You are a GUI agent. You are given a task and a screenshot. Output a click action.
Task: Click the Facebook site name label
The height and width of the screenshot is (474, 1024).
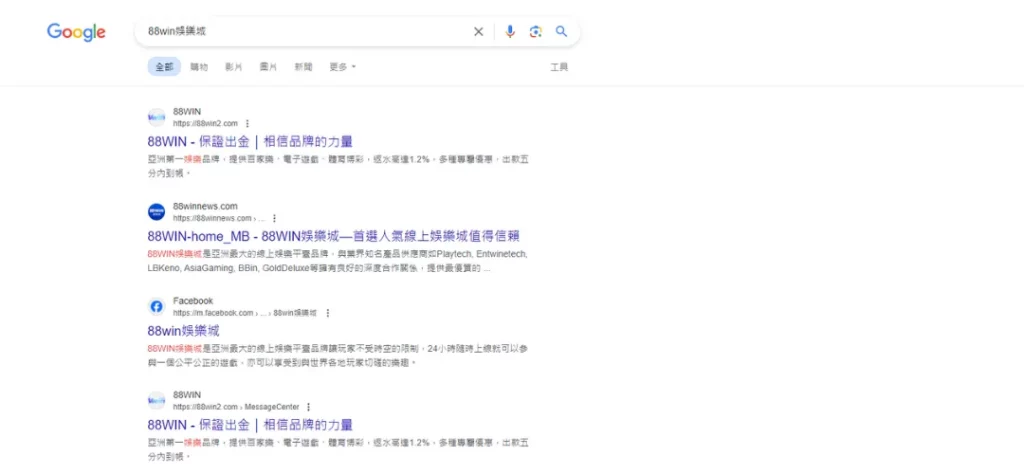(193, 301)
